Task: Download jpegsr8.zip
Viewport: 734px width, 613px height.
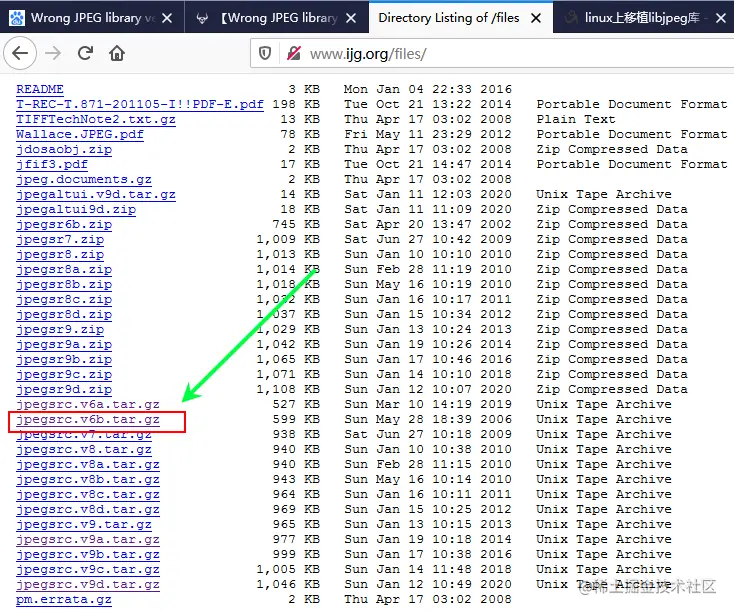Action: (x=60, y=254)
